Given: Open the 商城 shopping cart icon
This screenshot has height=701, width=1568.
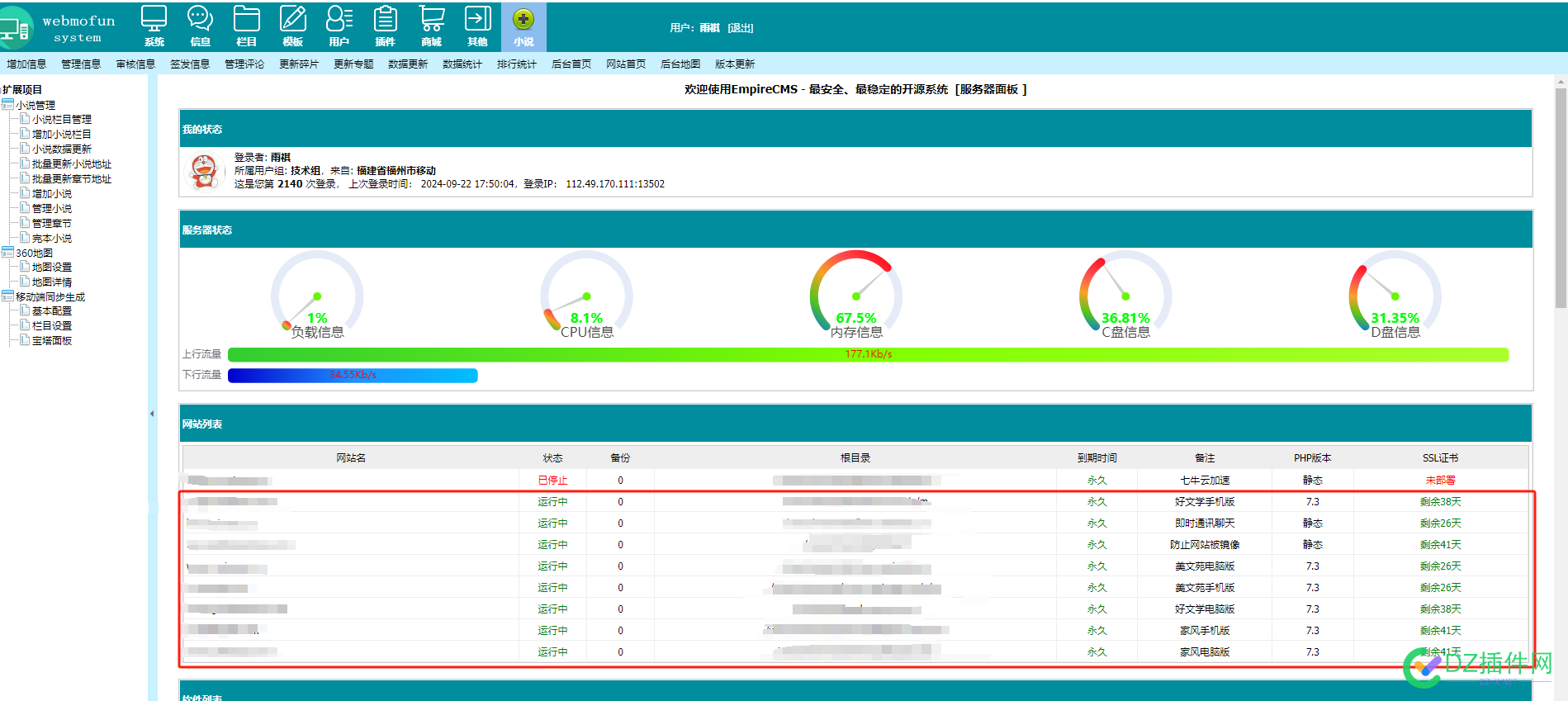Looking at the screenshot, I should click(432, 26).
